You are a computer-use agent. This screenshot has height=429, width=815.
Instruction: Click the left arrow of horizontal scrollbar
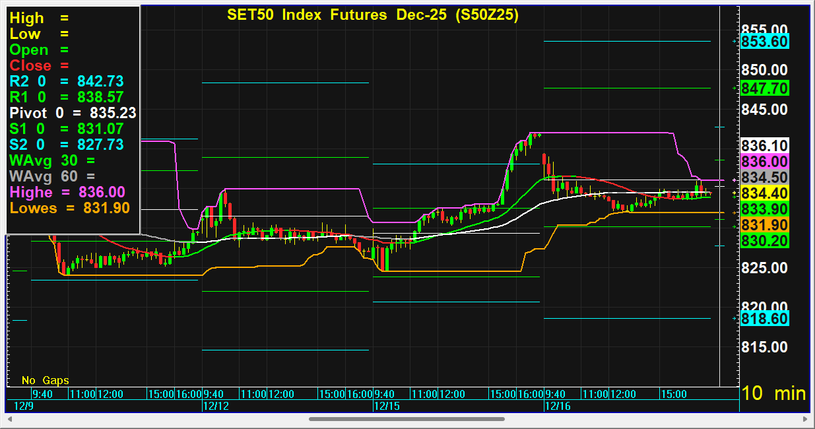(x=8, y=419)
